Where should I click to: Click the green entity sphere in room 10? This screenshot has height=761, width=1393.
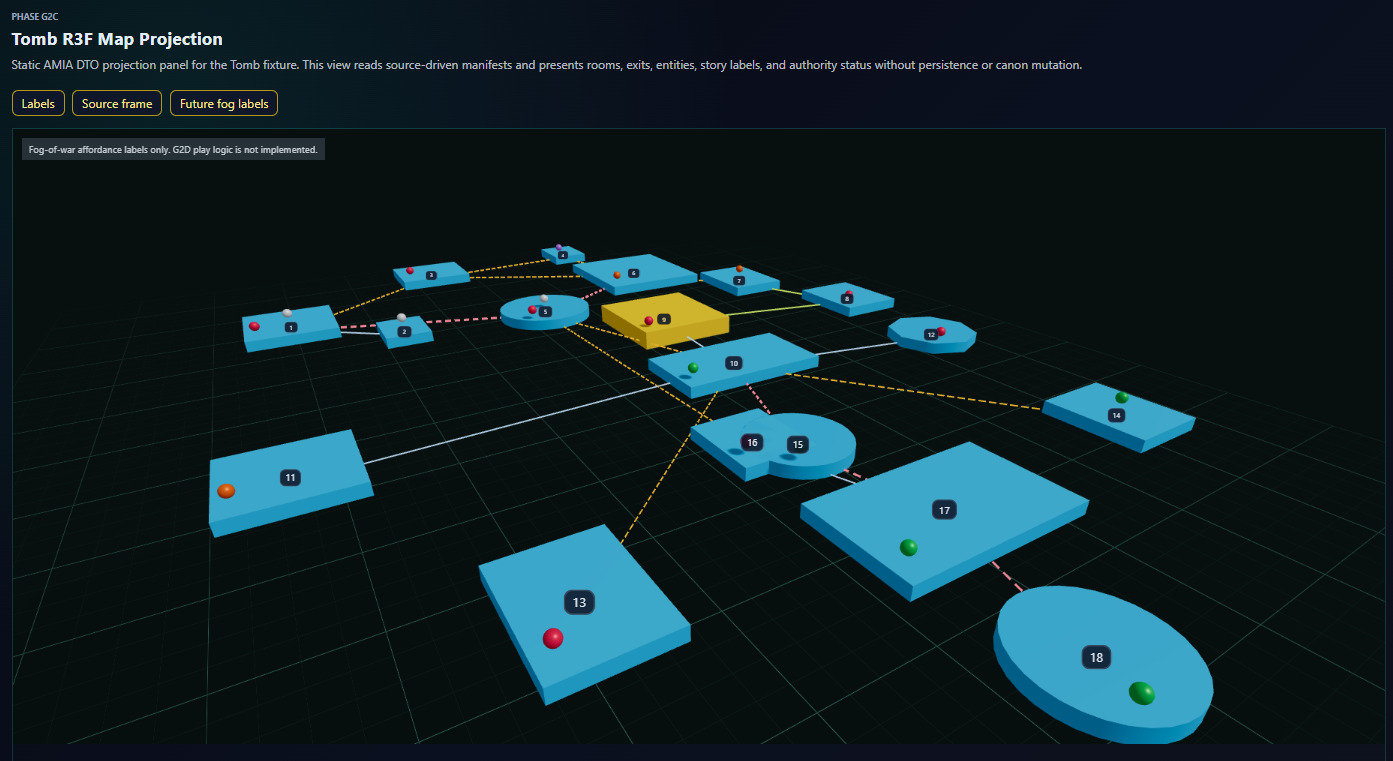[693, 368]
